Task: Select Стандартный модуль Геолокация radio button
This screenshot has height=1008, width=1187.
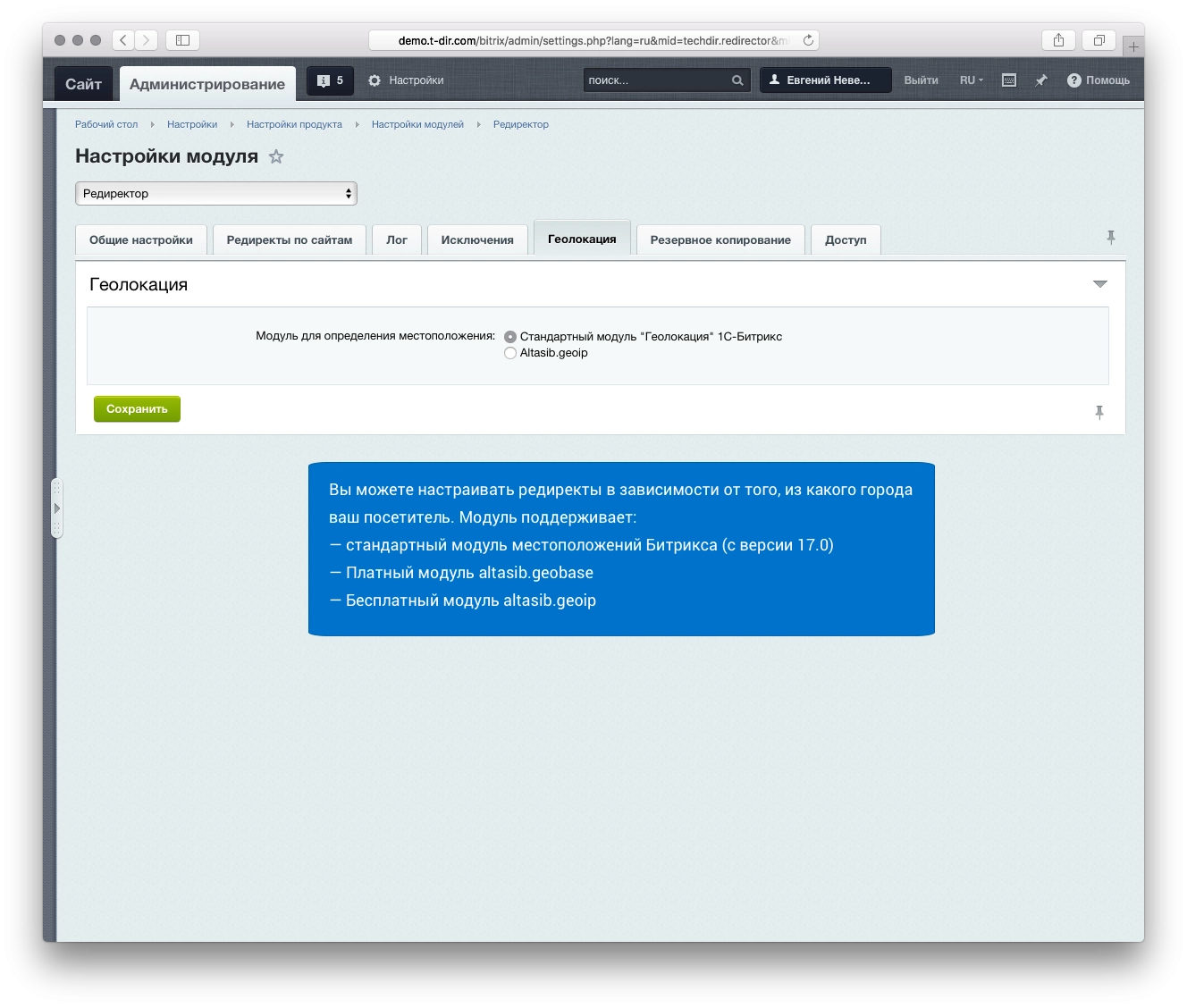Action: tap(510, 337)
